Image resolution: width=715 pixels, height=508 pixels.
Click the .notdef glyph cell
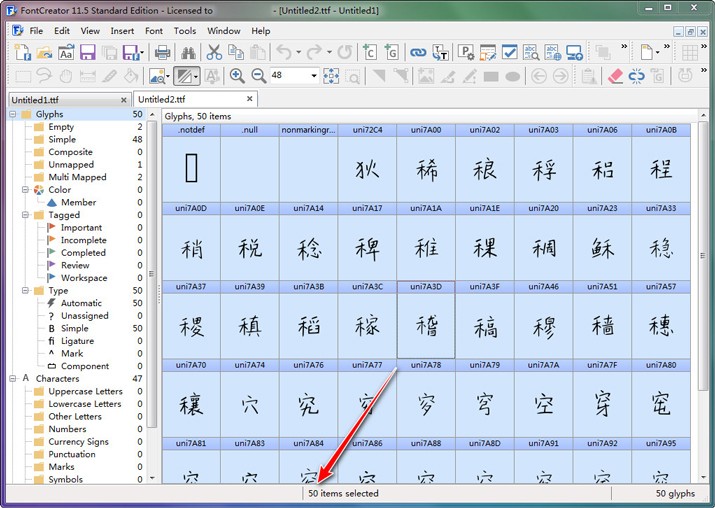click(191, 165)
